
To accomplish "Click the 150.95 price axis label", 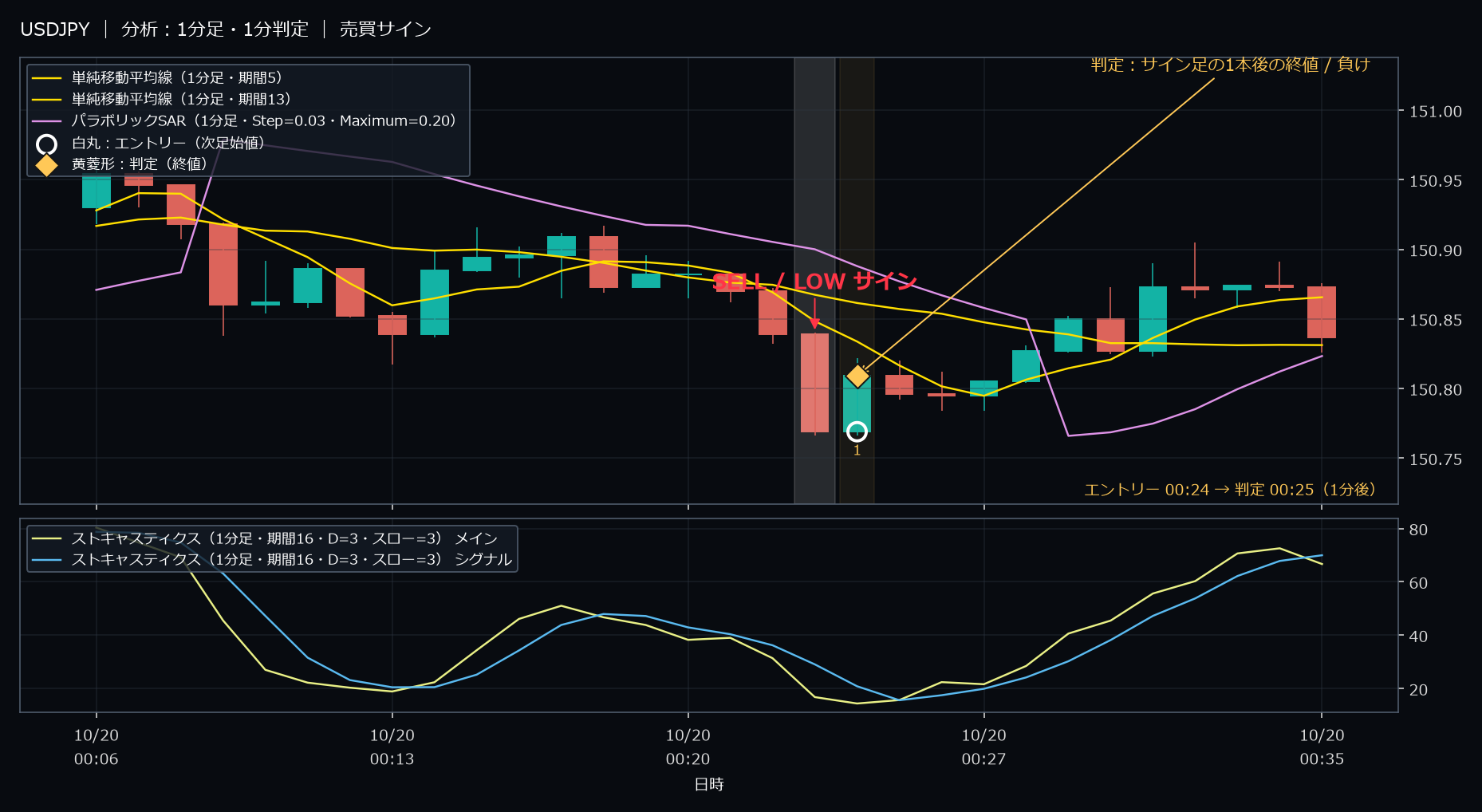I will click(x=1436, y=181).
